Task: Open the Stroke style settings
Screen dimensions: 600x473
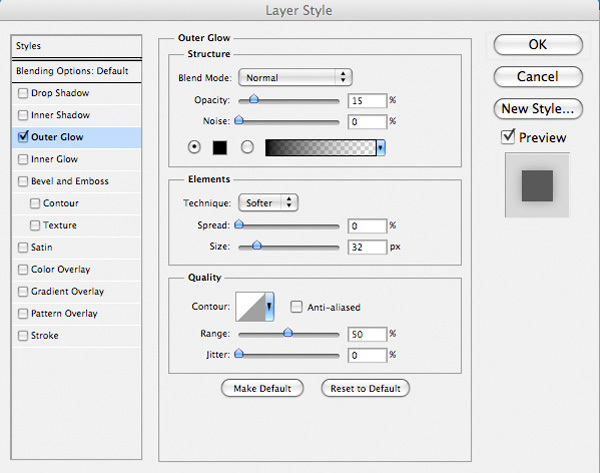Action: point(77,336)
